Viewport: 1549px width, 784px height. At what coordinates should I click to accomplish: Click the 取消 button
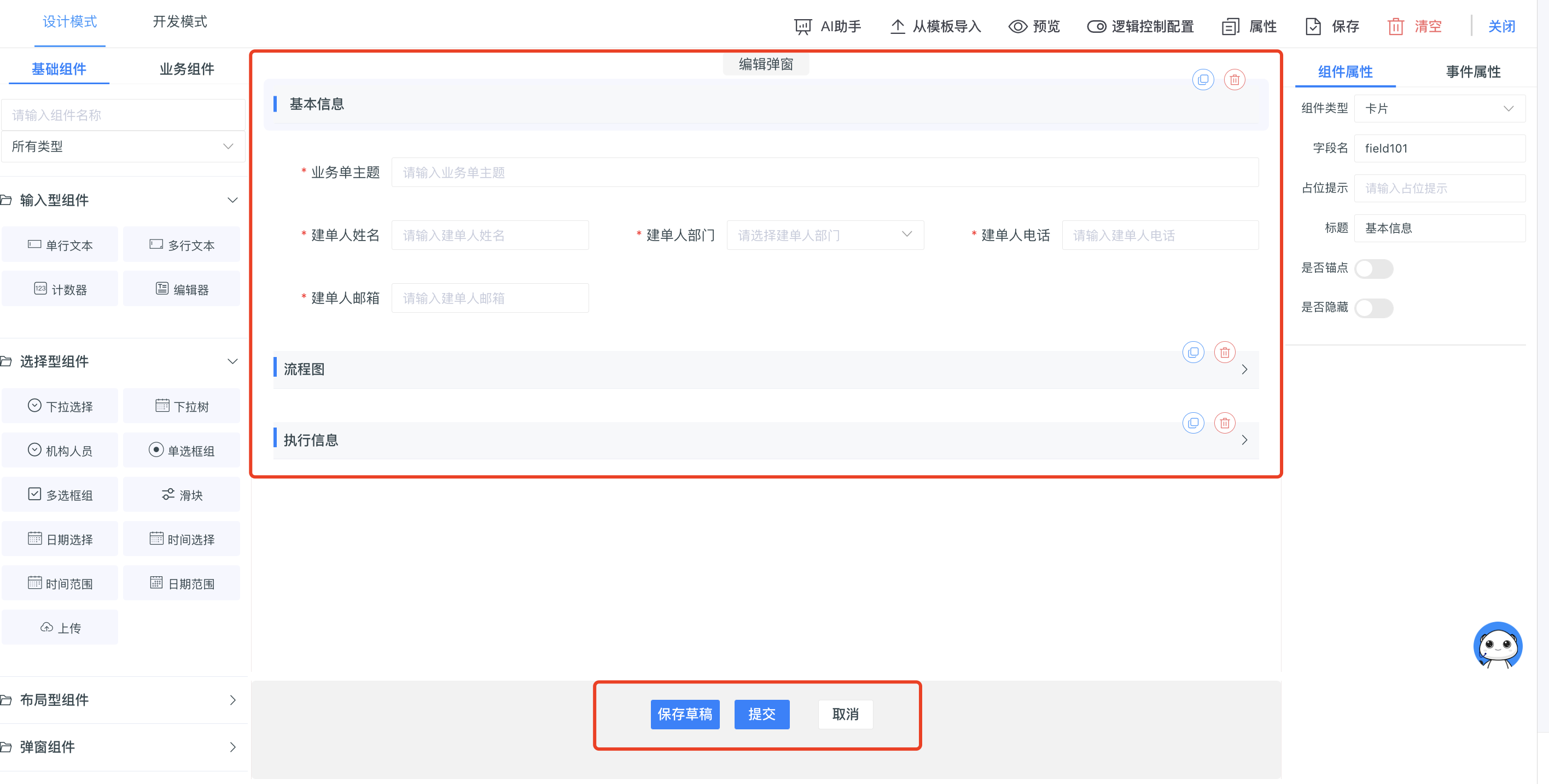point(846,714)
